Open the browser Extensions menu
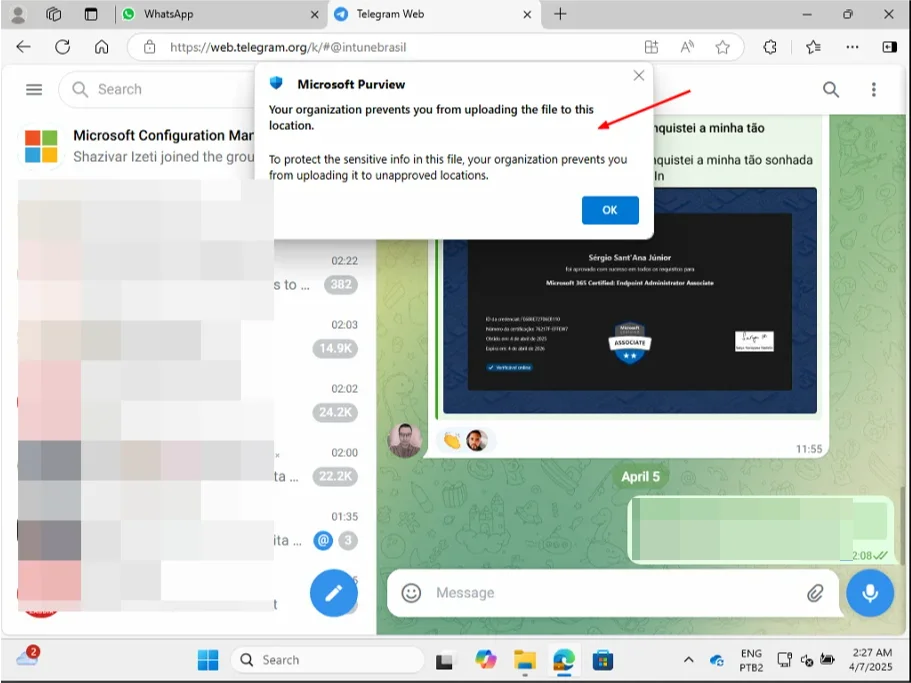The image size is (911, 683). (770, 47)
